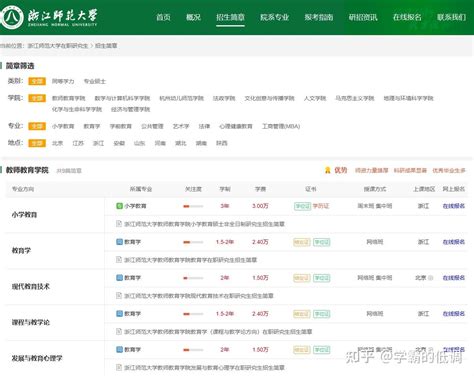Click the info icon next to 北京 location
The width and height of the screenshot is (474, 376).
[430, 278]
